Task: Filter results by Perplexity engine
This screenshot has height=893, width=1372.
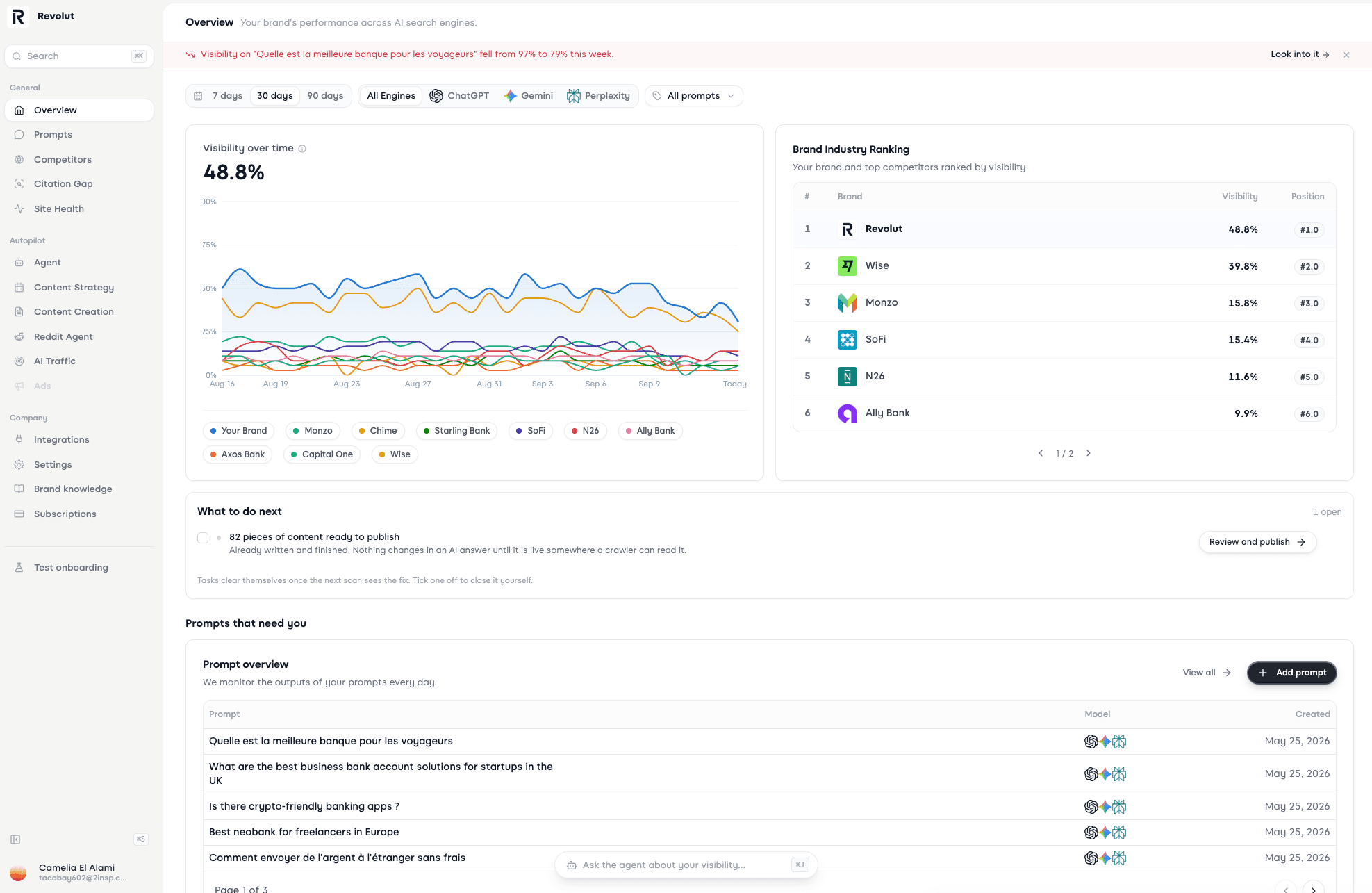Action: [x=598, y=96]
